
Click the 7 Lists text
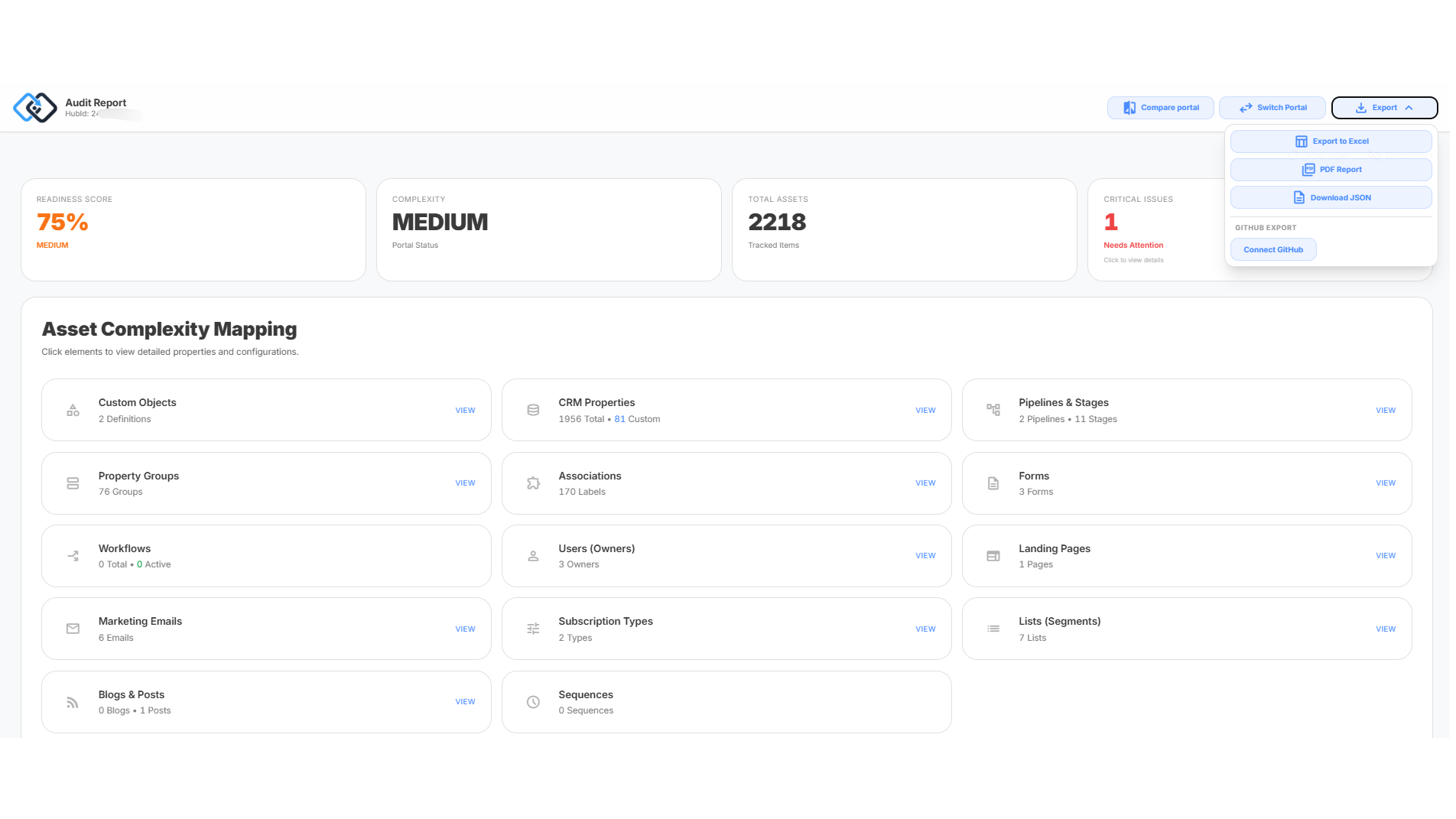[x=1032, y=638]
